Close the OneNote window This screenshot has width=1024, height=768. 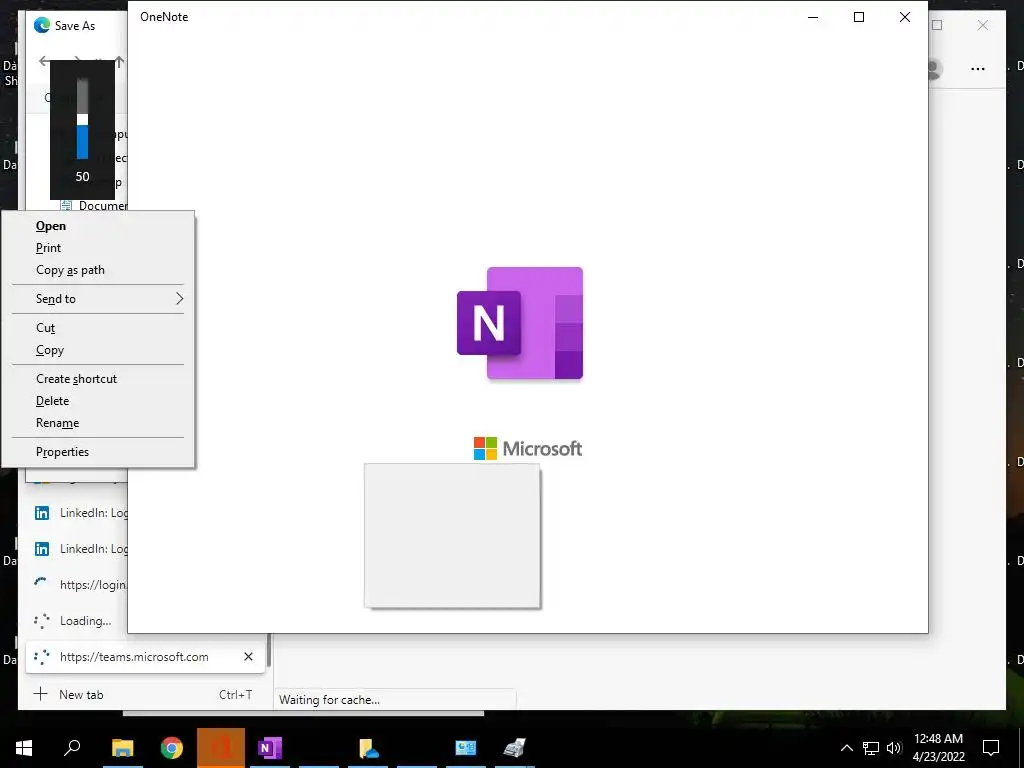904,17
